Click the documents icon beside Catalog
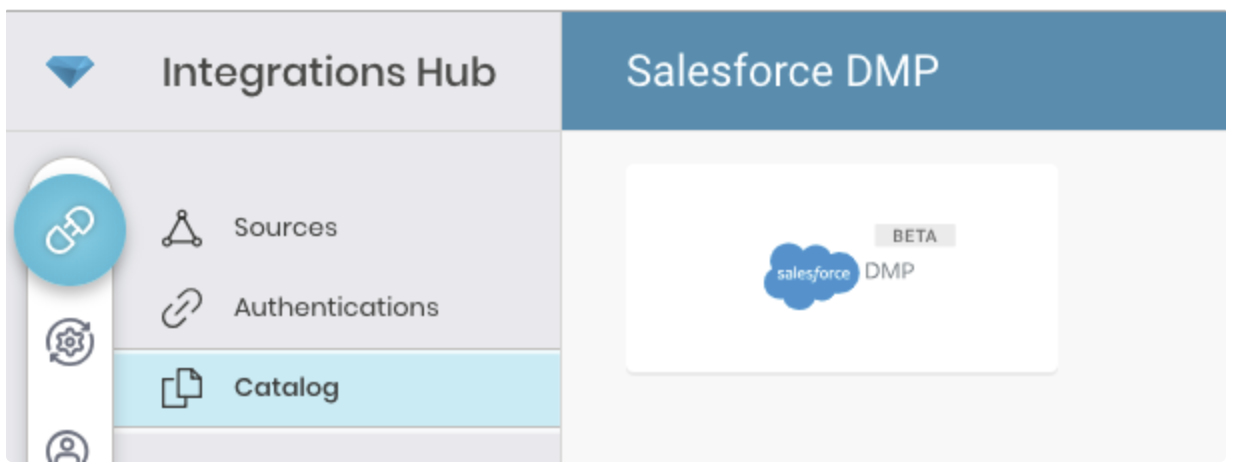This screenshot has width=1234, height=474. pos(181,388)
